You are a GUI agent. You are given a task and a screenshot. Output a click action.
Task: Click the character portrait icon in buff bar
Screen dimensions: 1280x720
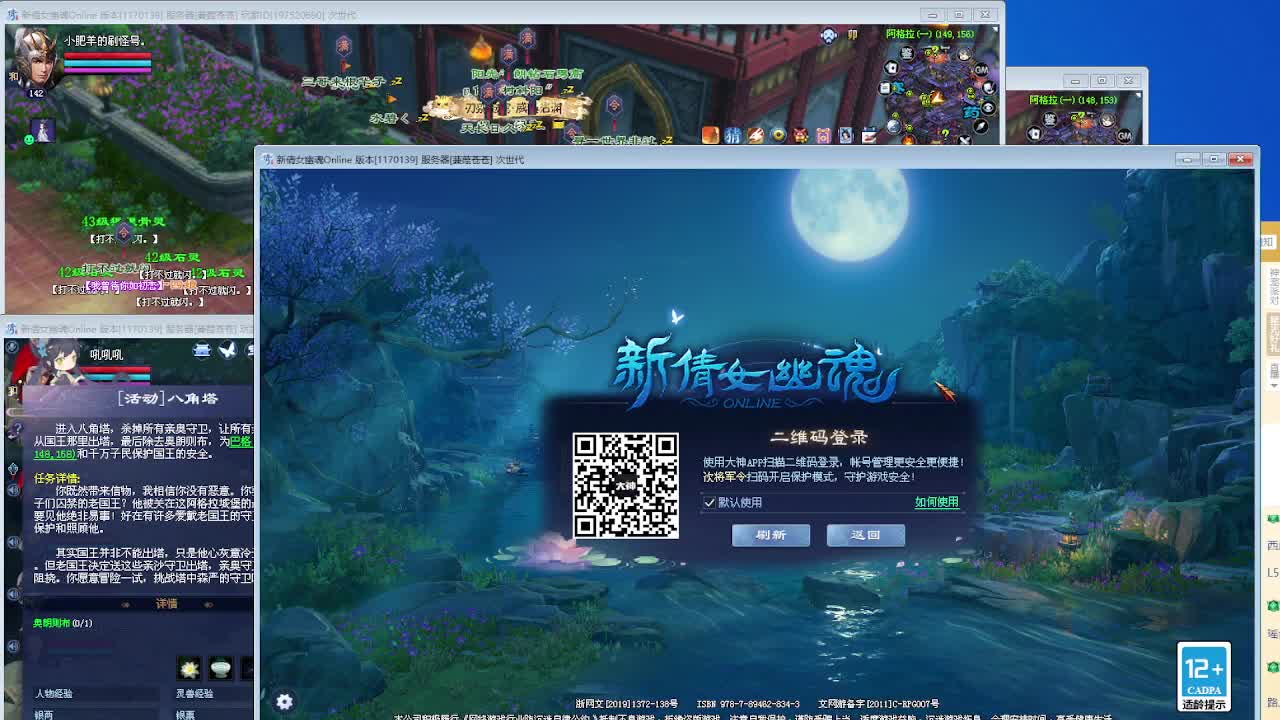846,135
